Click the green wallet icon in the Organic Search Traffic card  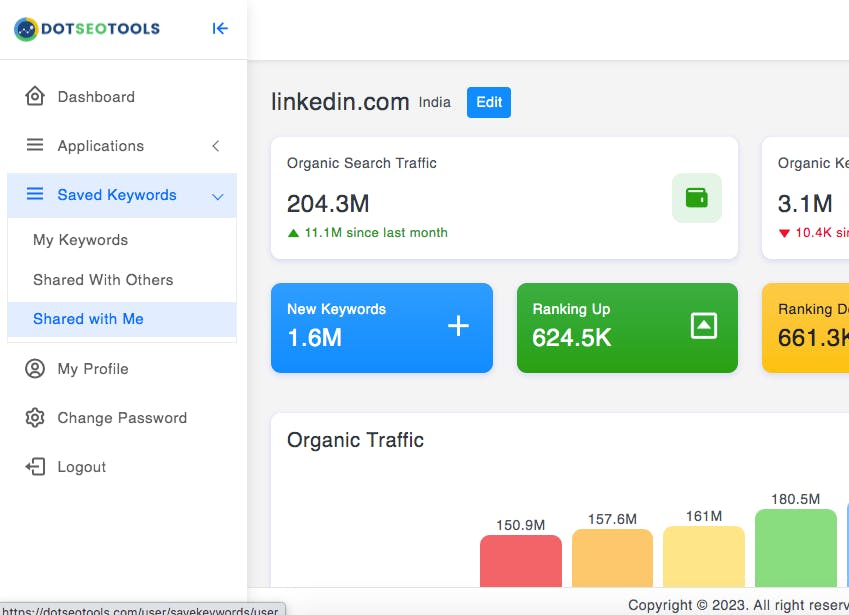click(x=696, y=198)
